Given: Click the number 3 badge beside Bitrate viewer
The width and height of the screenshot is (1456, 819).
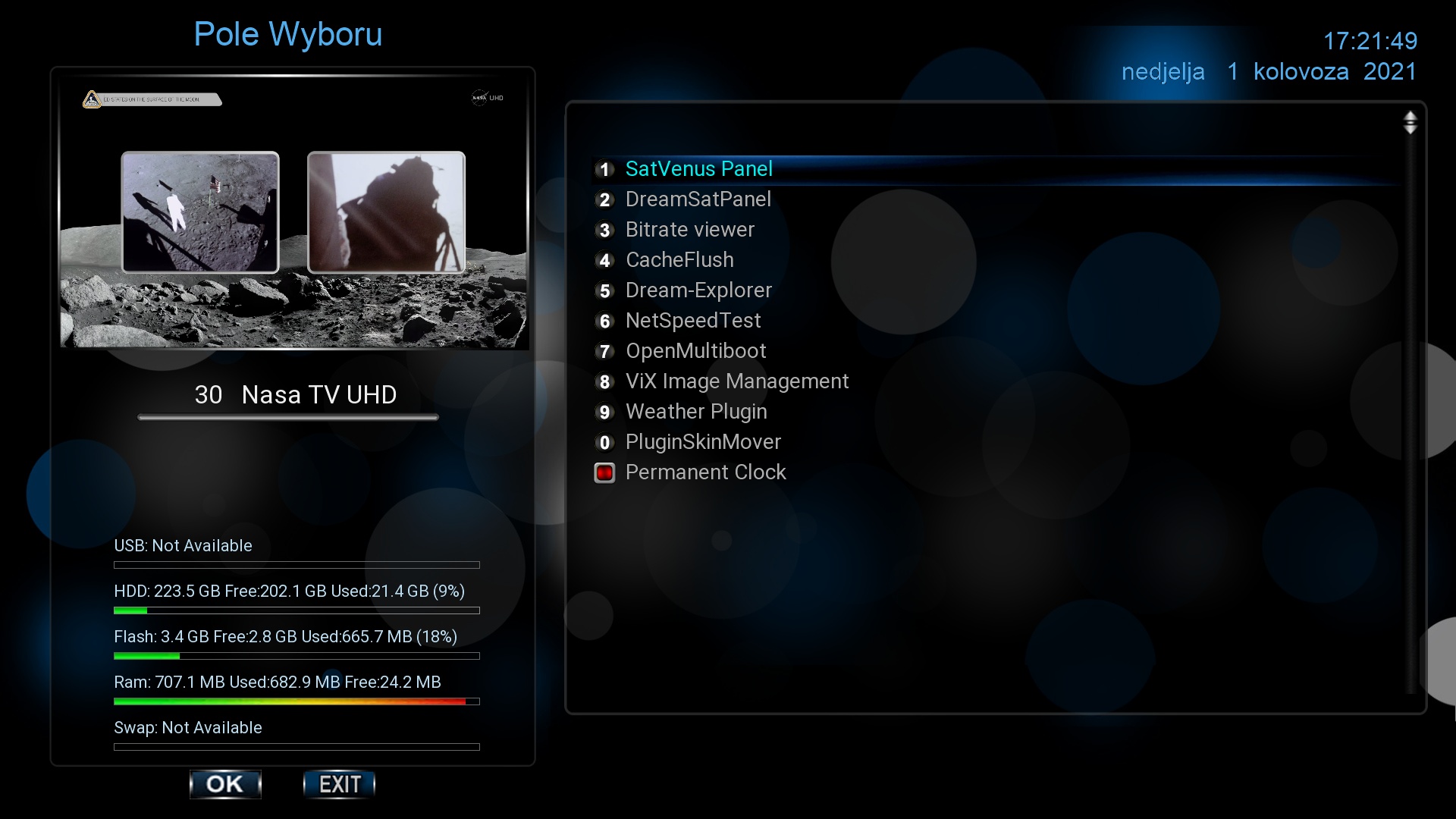Looking at the screenshot, I should point(604,230).
